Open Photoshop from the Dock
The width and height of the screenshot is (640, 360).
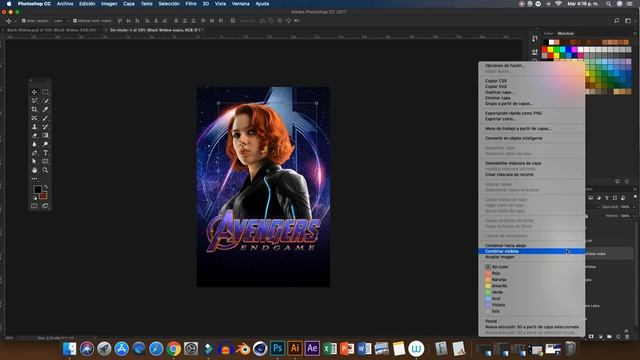point(278,348)
